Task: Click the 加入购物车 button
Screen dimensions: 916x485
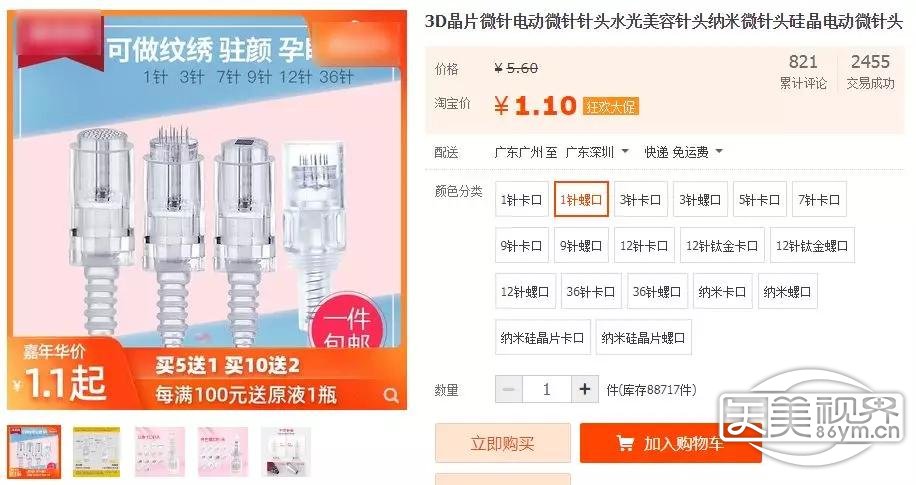Action: [671, 444]
